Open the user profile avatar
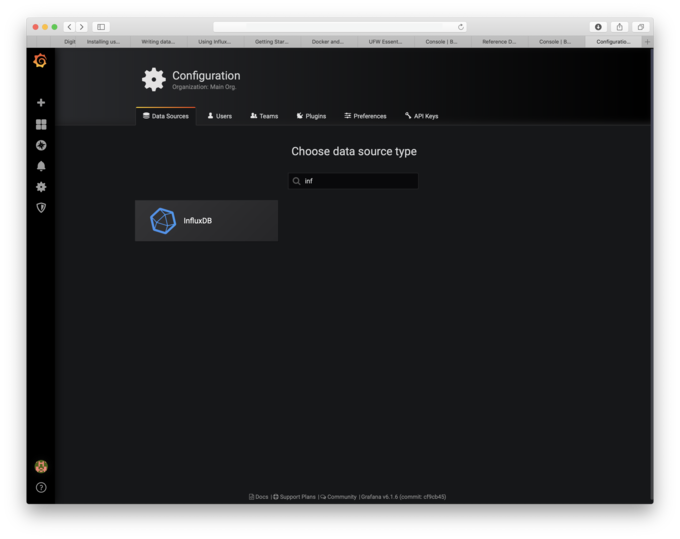 (41, 467)
